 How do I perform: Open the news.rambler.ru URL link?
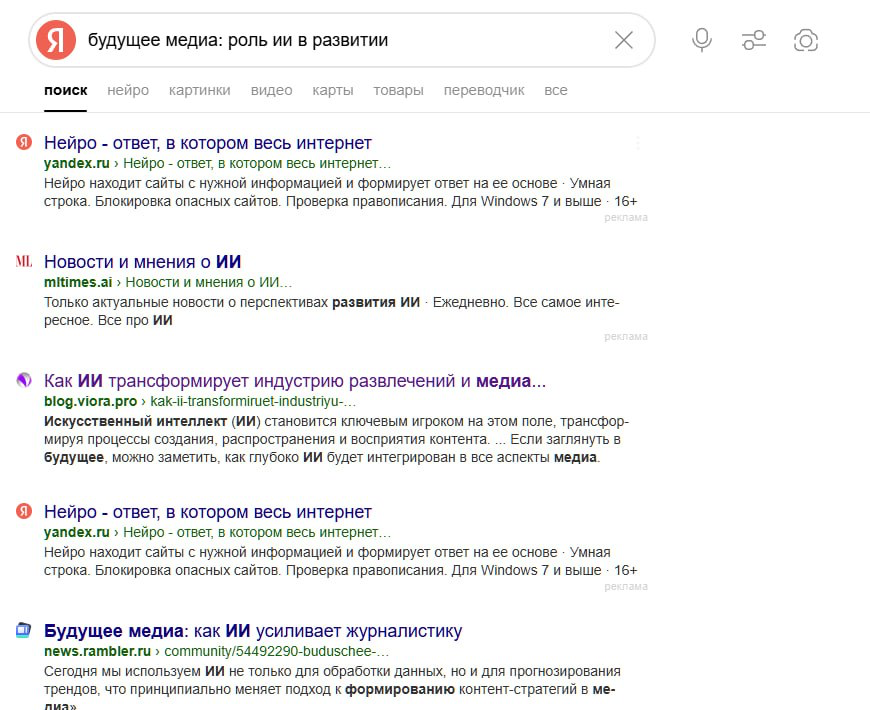point(216,651)
